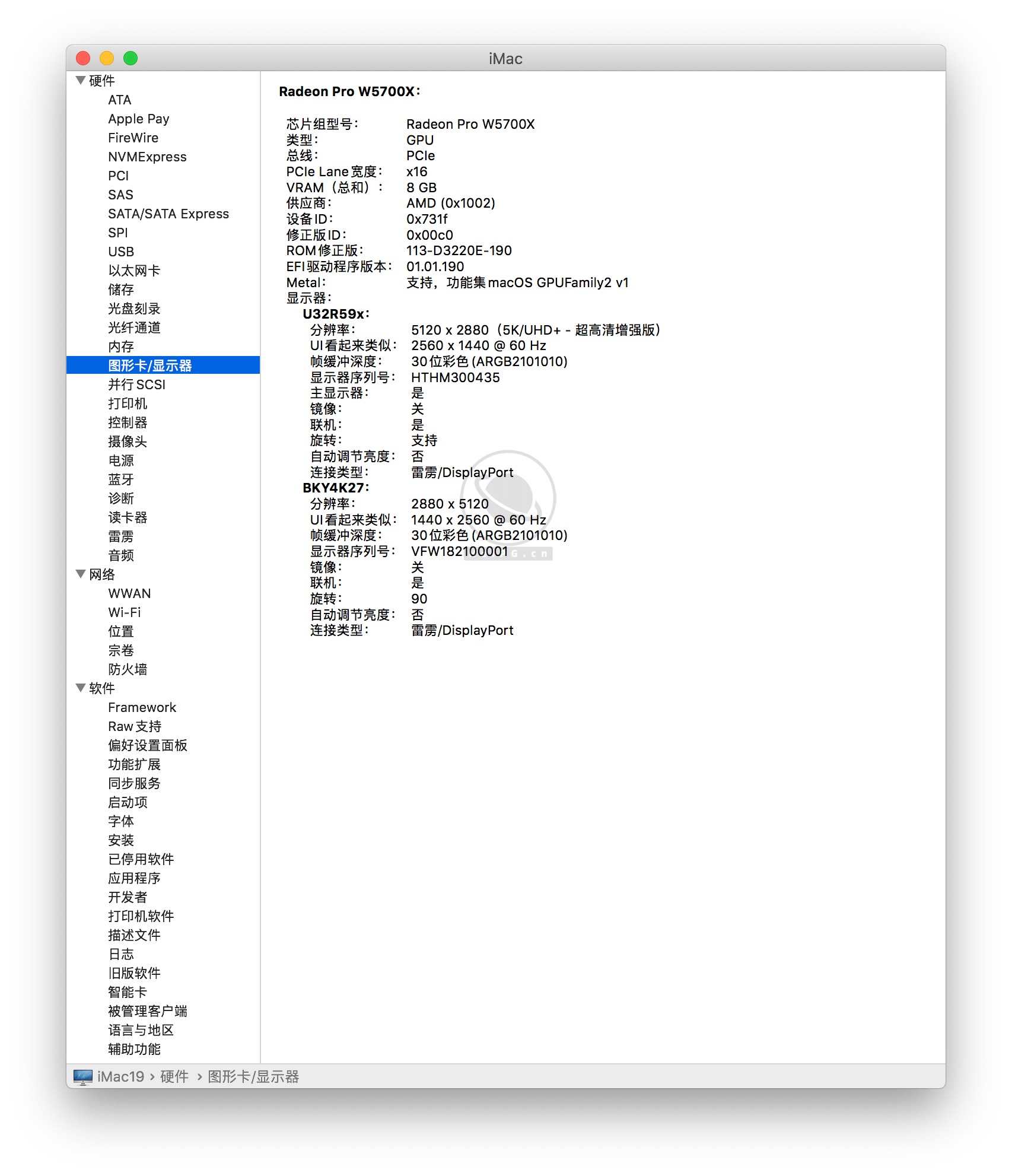The width and height of the screenshot is (1012, 1176).
Task: Open the 音频 hardware entry
Action: [x=120, y=555]
